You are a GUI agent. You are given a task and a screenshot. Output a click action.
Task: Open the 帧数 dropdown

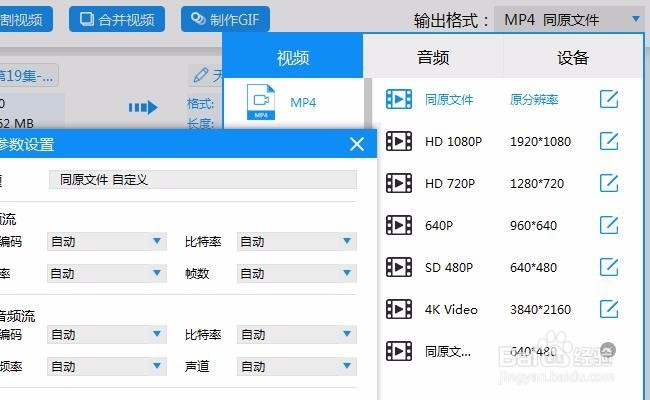point(296,273)
